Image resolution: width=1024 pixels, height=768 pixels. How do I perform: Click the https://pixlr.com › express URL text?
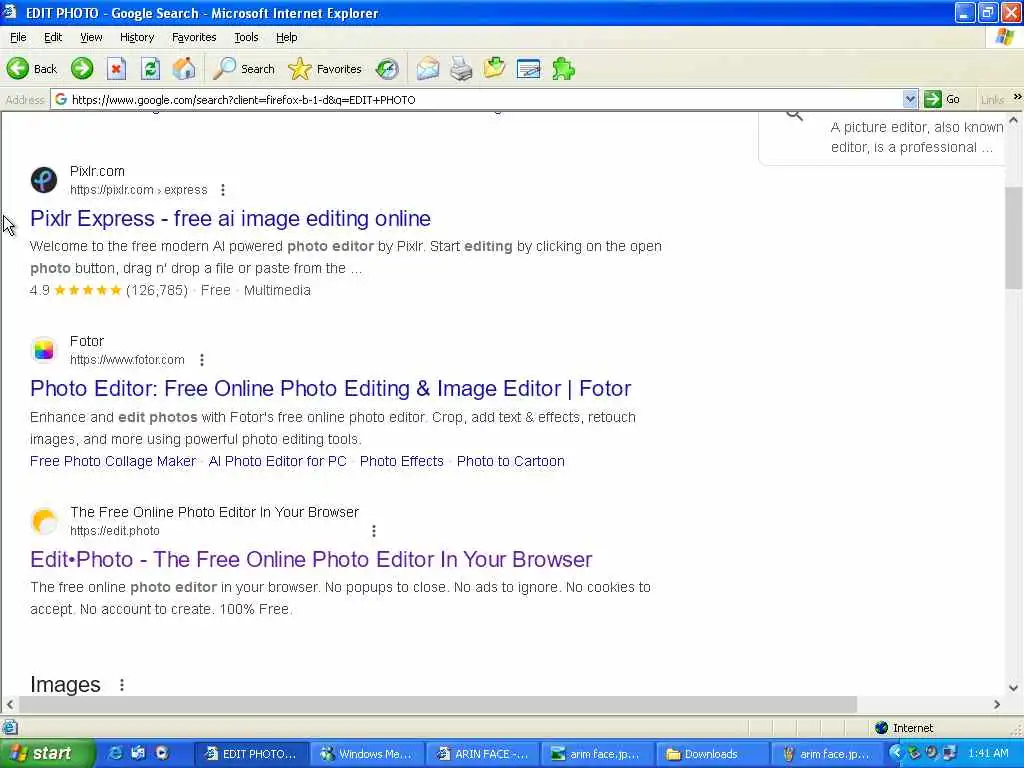click(x=138, y=190)
